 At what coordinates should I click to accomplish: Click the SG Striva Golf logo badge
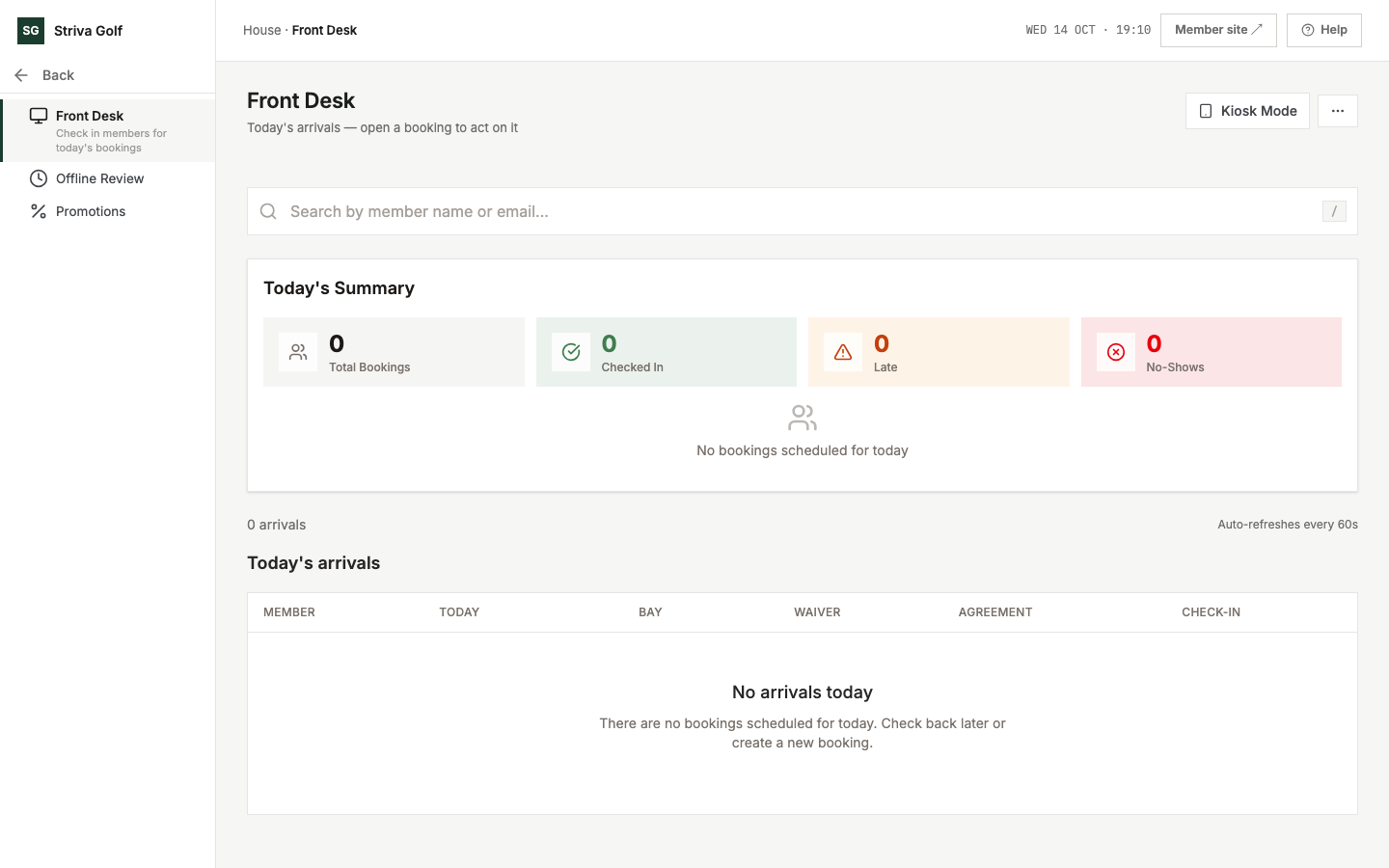tap(31, 31)
